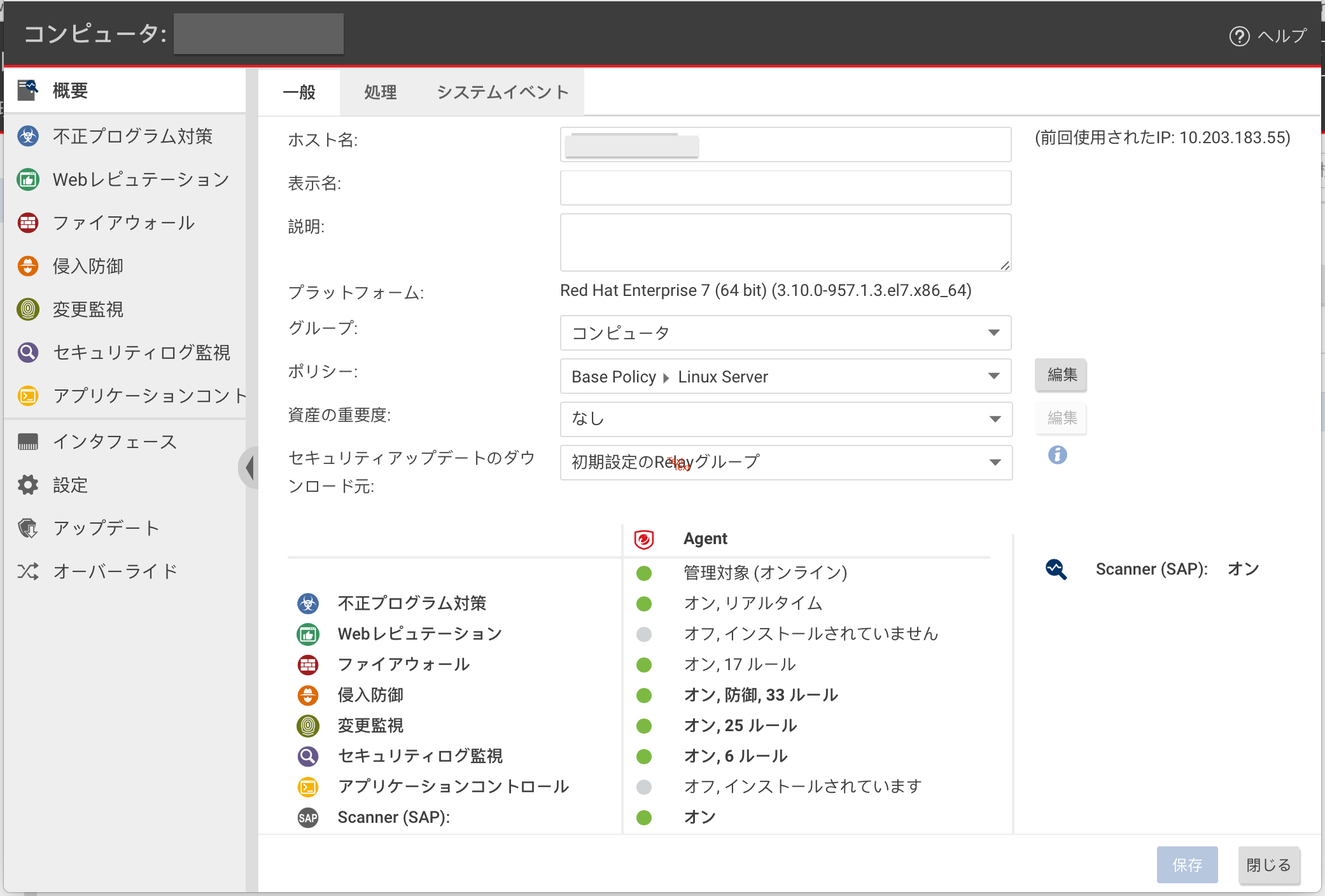Click the blue info icon beside Relay group

point(1057,455)
